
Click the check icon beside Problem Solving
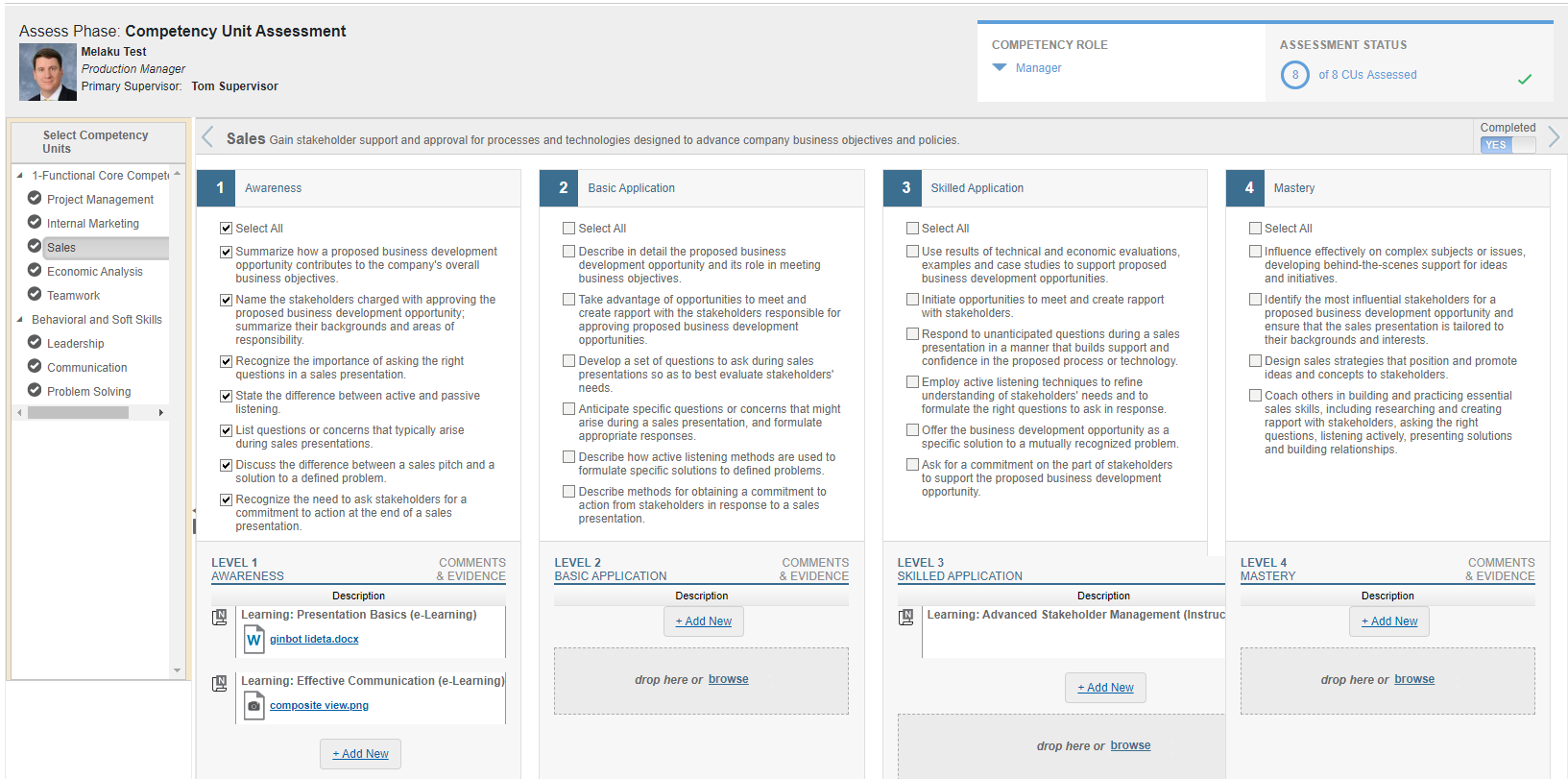point(35,390)
